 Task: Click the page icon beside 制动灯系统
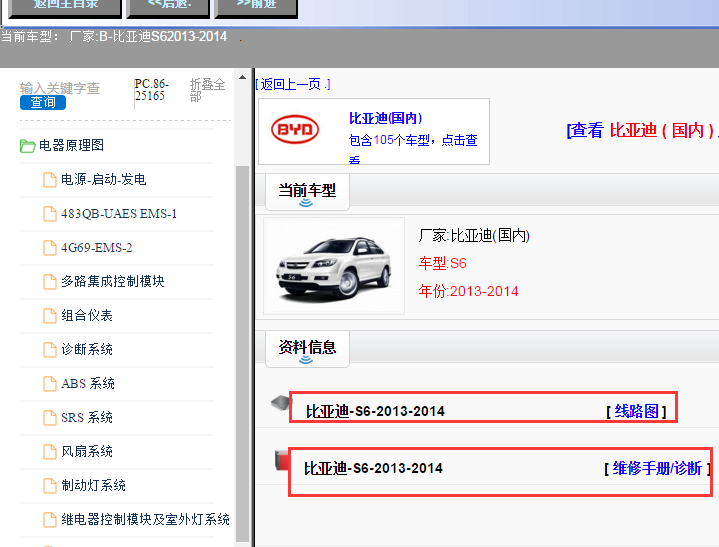pyautogui.click(x=50, y=486)
